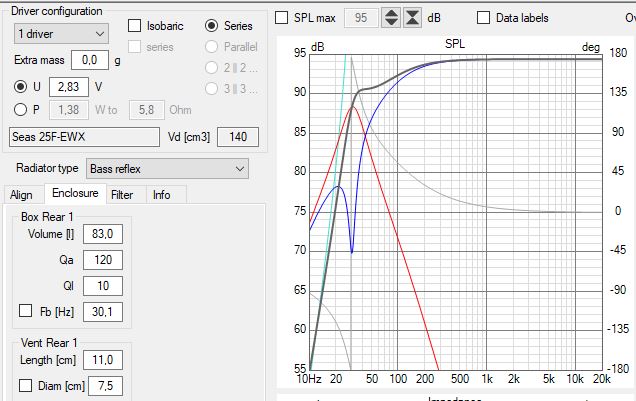Open the '1 driver' dropdown
Image resolution: width=636 pixels, height=401 pixels.
(61, 33)
